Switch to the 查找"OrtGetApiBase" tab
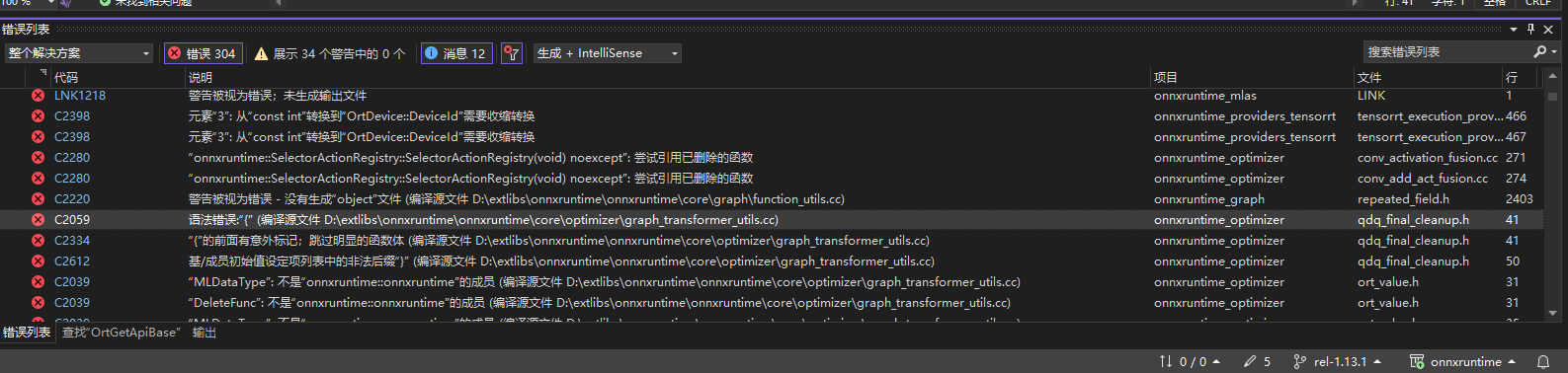The image size is (1568, 373). click(122, 333)
